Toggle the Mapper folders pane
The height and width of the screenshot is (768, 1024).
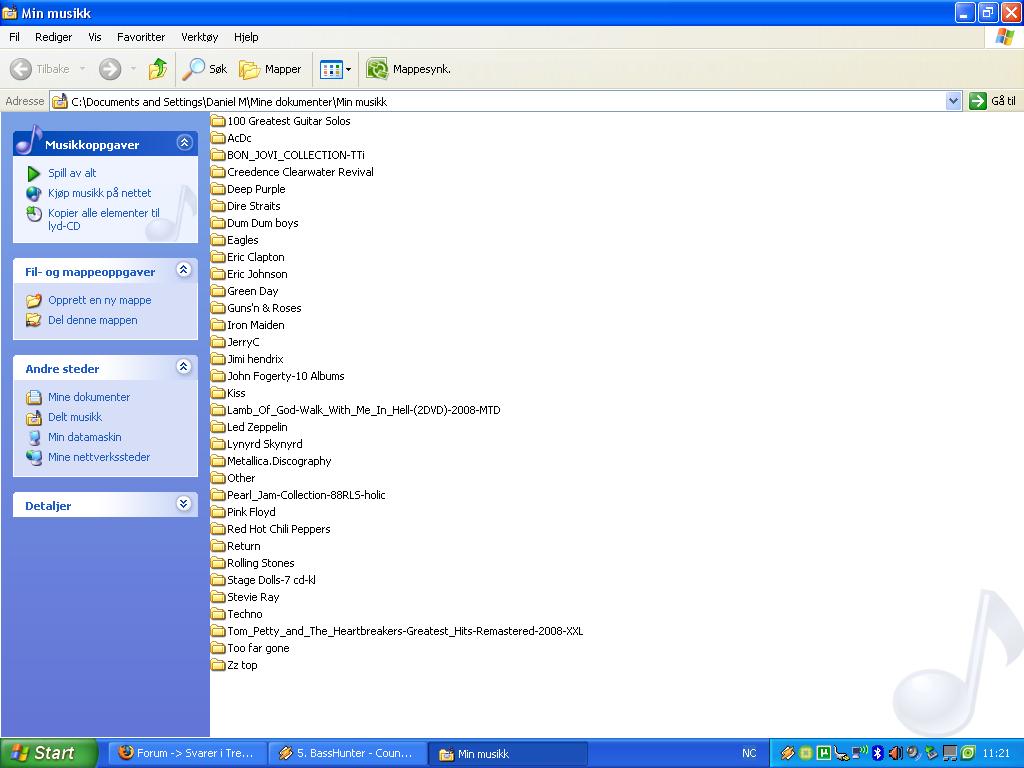click(x=270, y=69)
